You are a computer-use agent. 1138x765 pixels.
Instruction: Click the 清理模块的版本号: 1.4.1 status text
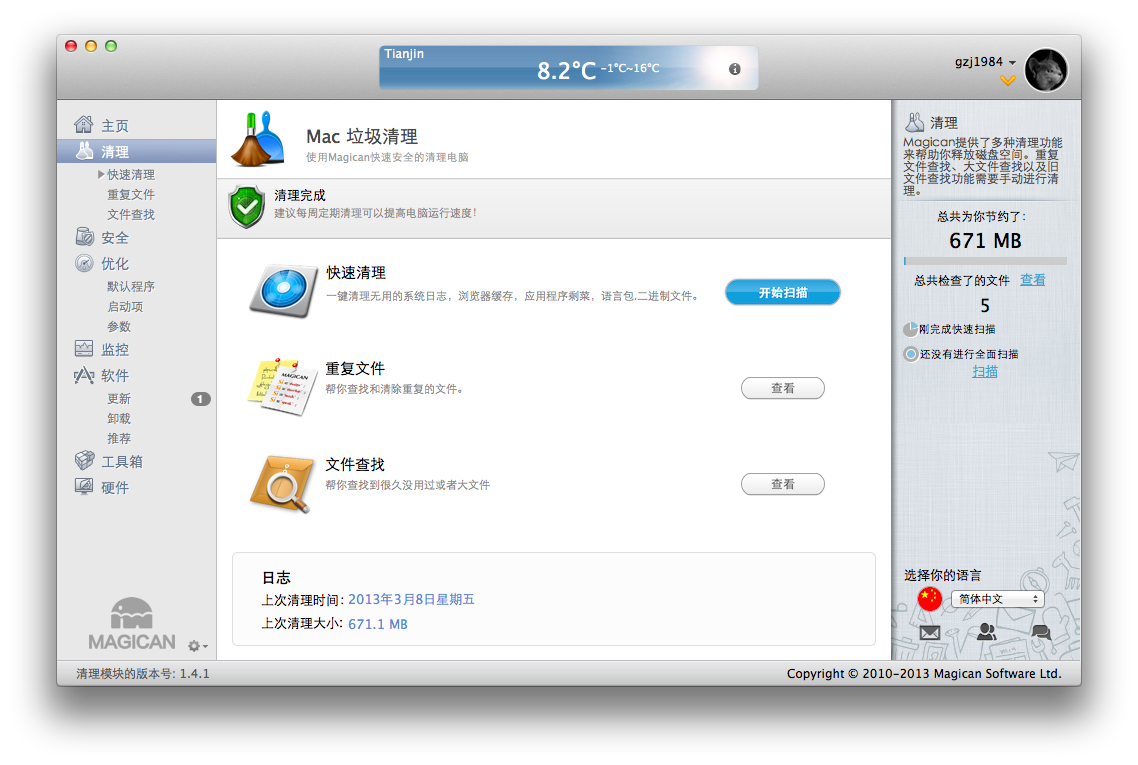[x=143, y=674]
